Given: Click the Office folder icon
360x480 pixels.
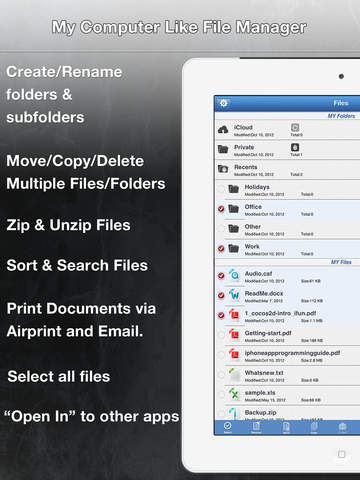Looking at the screenshot, I should [x=233, y=209].
